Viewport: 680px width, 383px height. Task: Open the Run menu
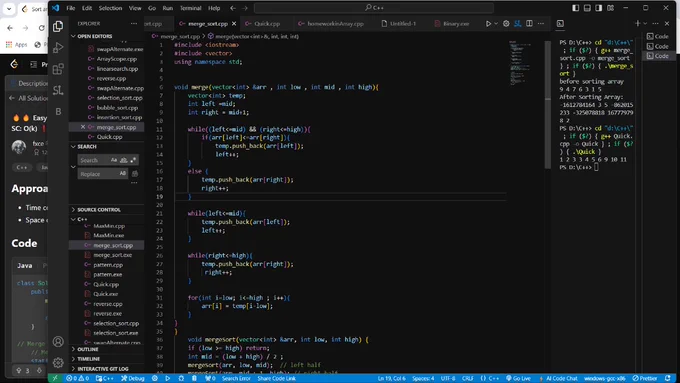tap(167, 8)
